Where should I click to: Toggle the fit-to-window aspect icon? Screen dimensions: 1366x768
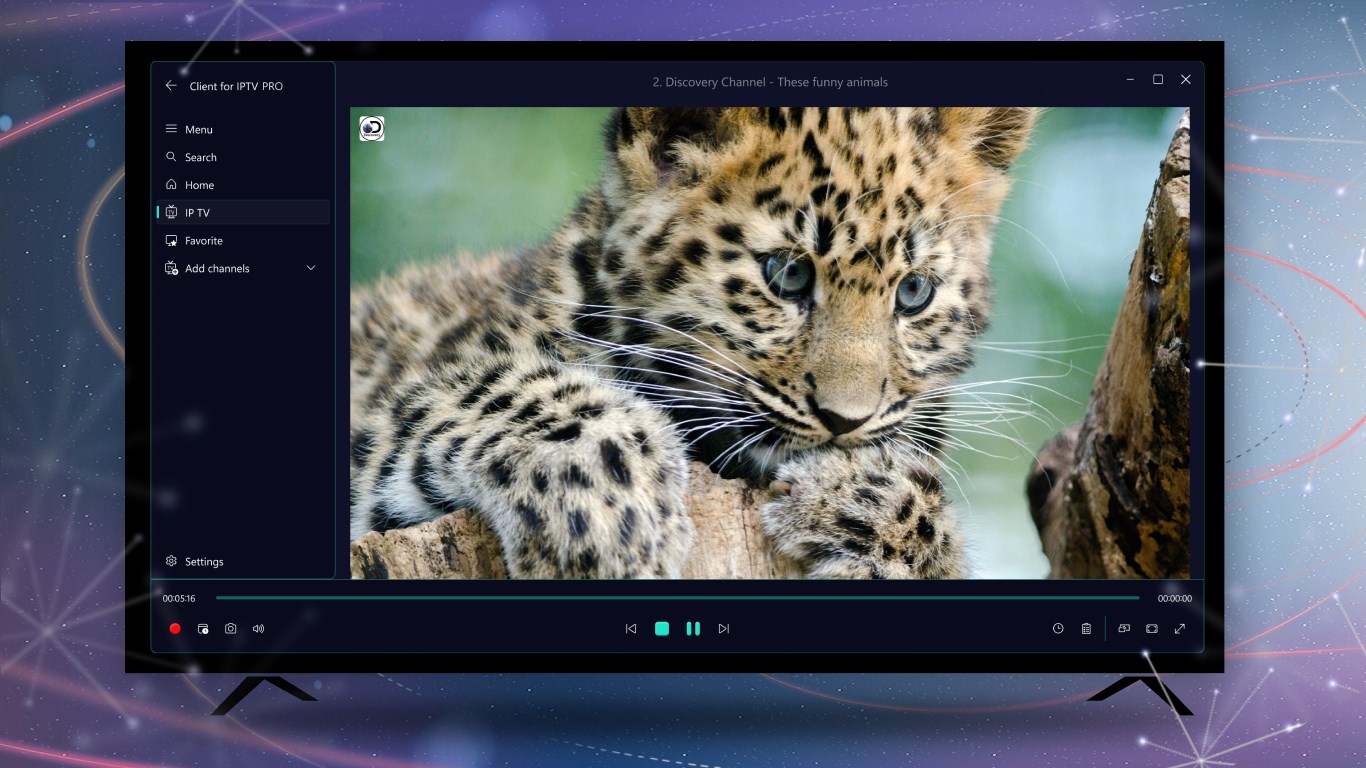[1152, 629]
